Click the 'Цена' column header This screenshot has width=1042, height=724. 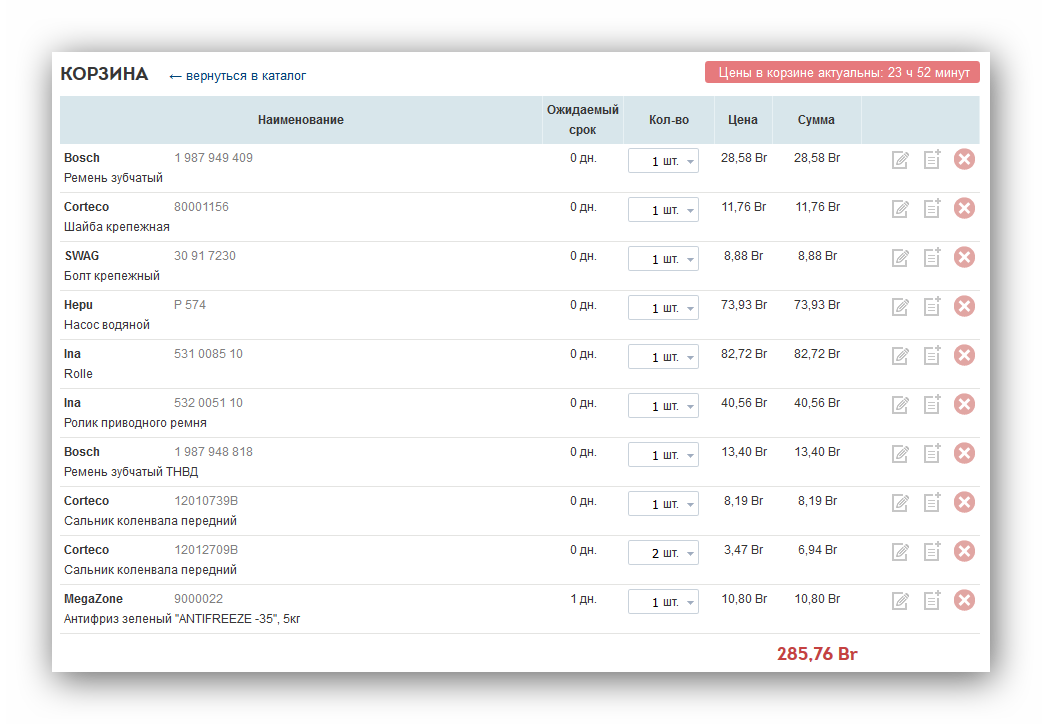[742, 120]
